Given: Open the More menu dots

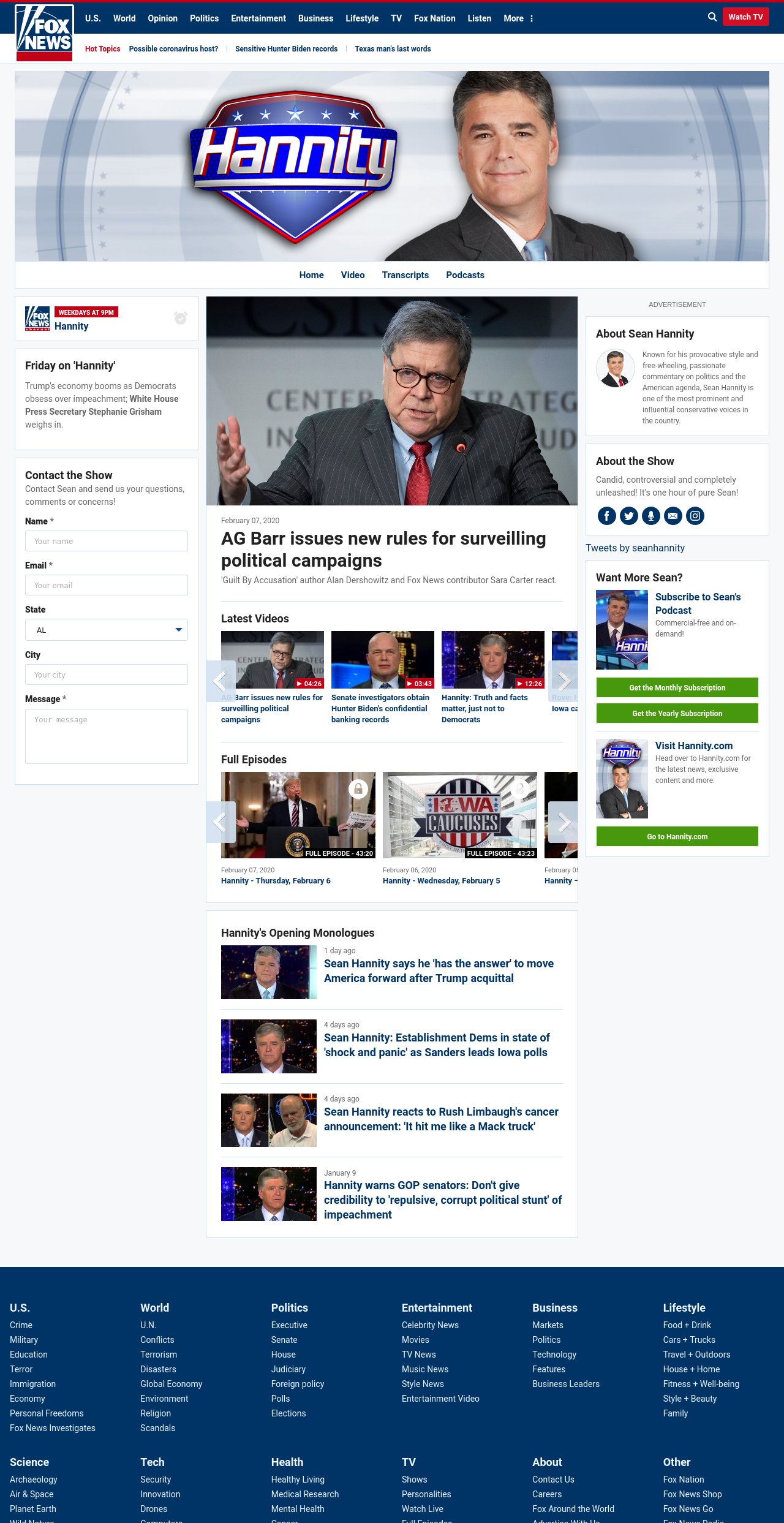Looking at the screenshot, I should coord(532,19).
